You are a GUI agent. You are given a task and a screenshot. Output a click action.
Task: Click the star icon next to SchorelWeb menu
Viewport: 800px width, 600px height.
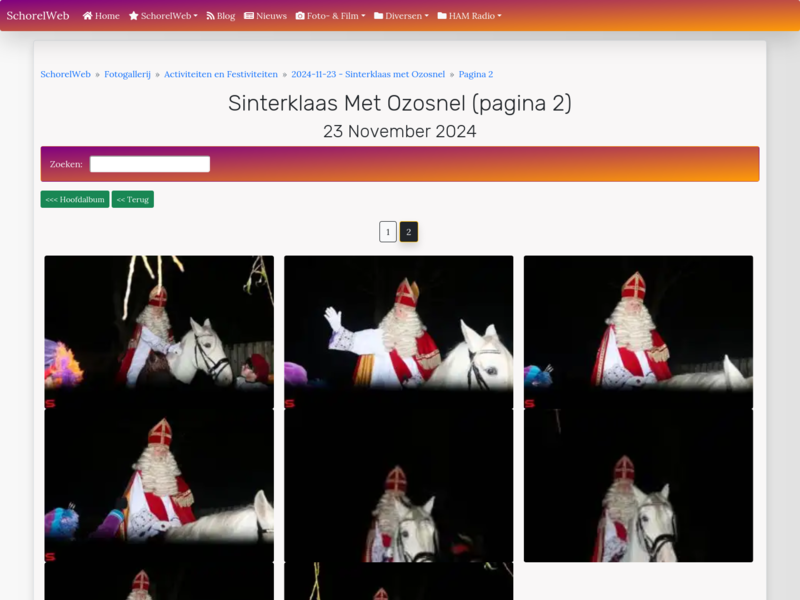tap(134, 16)
